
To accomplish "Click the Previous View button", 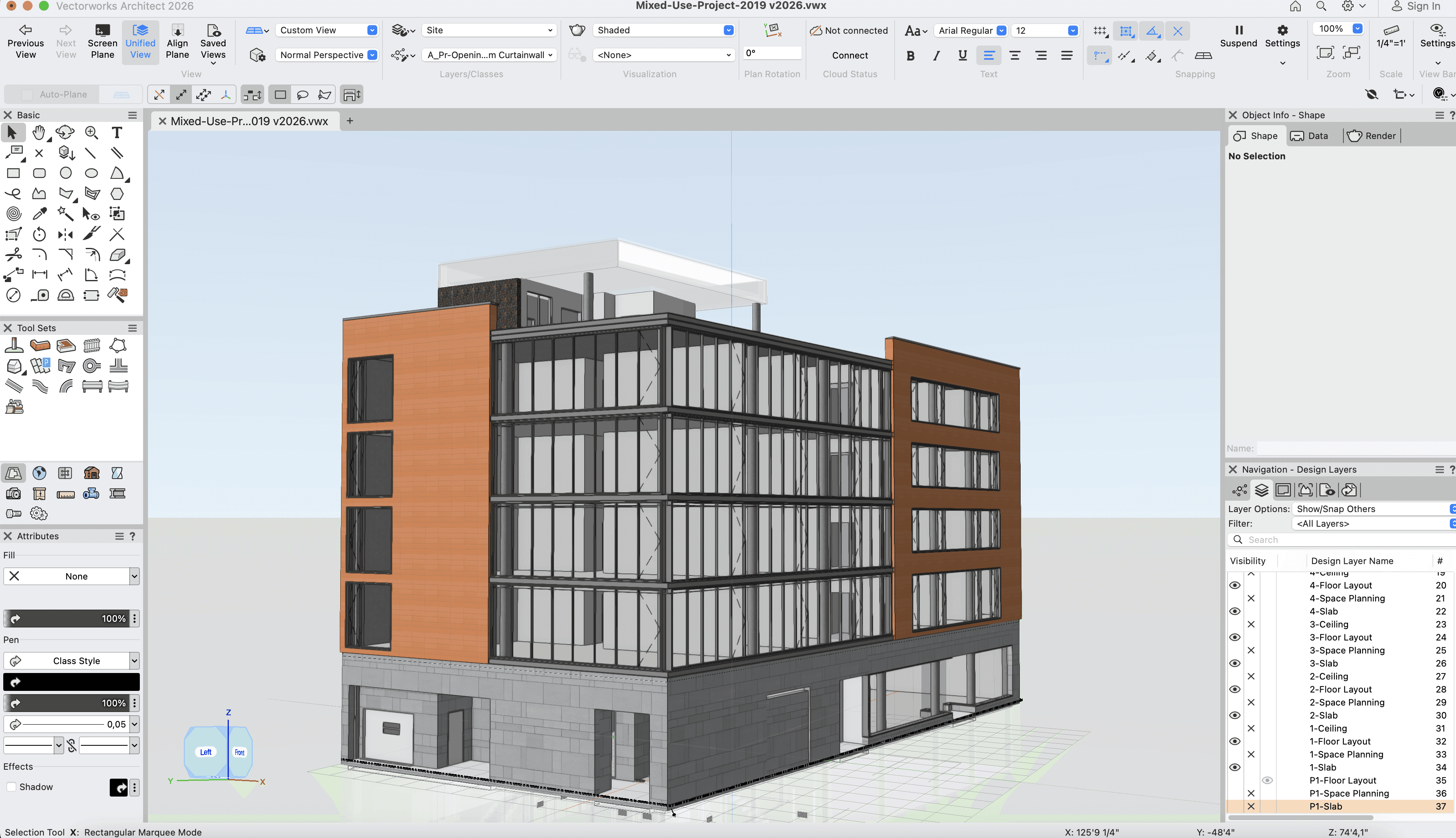I will 25,41.
